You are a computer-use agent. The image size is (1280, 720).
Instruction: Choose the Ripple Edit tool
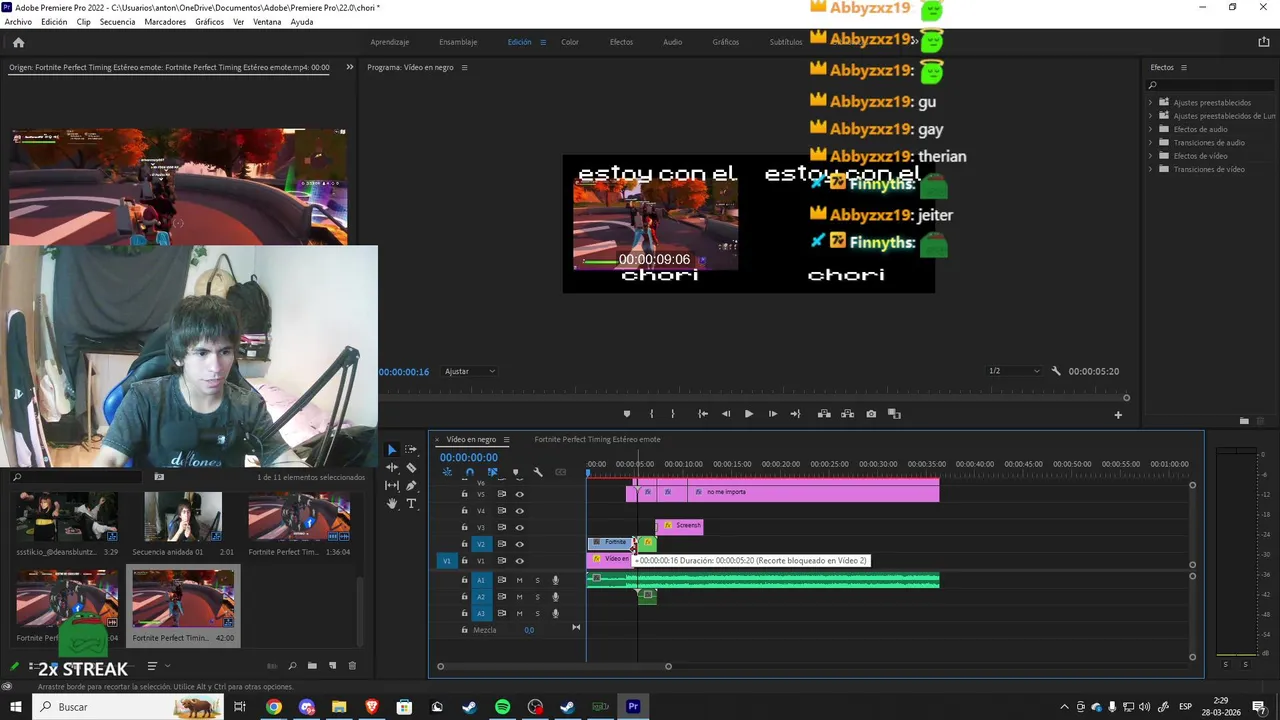(x=392, y=468)
